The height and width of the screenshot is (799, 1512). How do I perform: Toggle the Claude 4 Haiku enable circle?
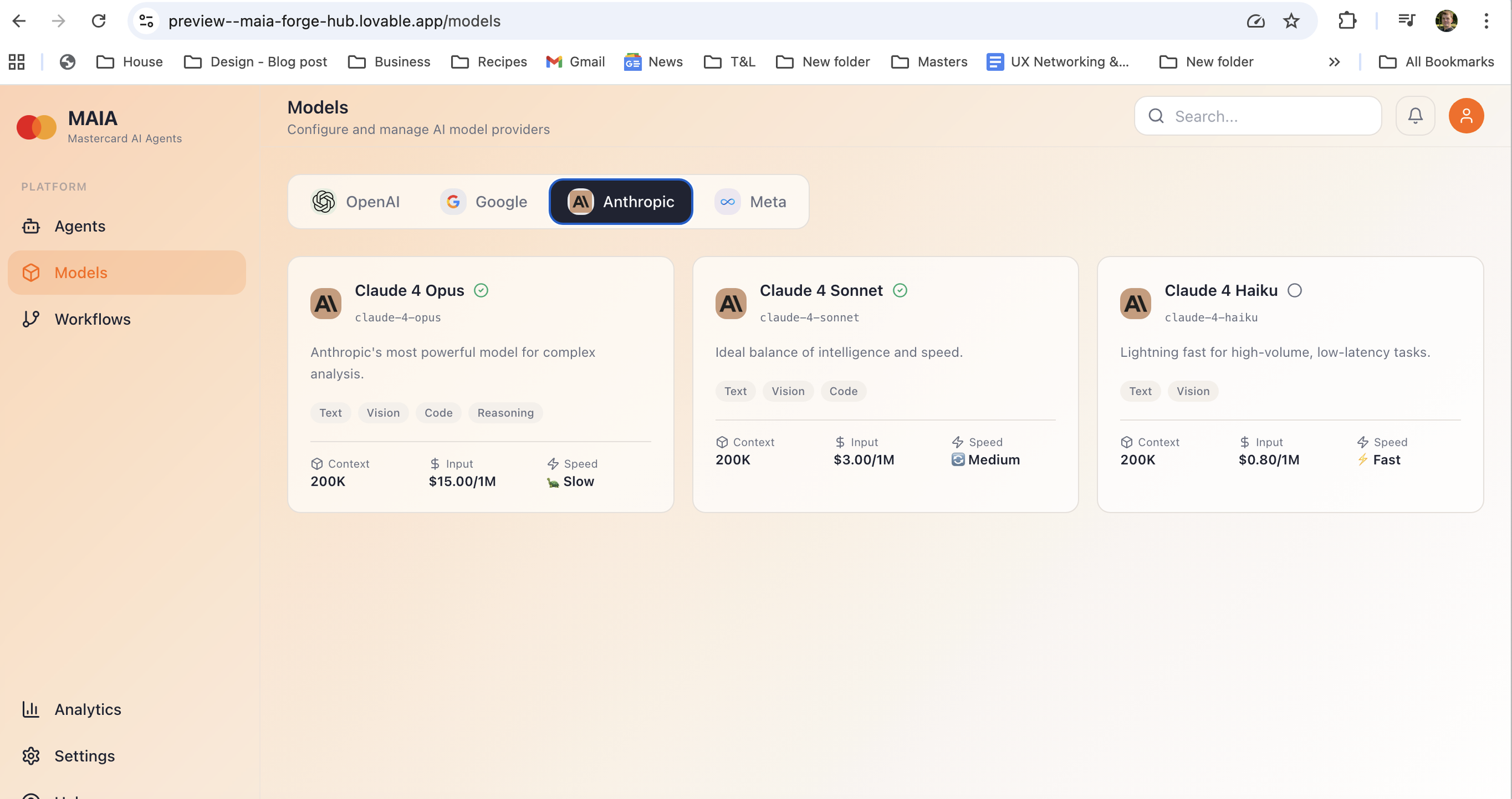(1294, 290)
